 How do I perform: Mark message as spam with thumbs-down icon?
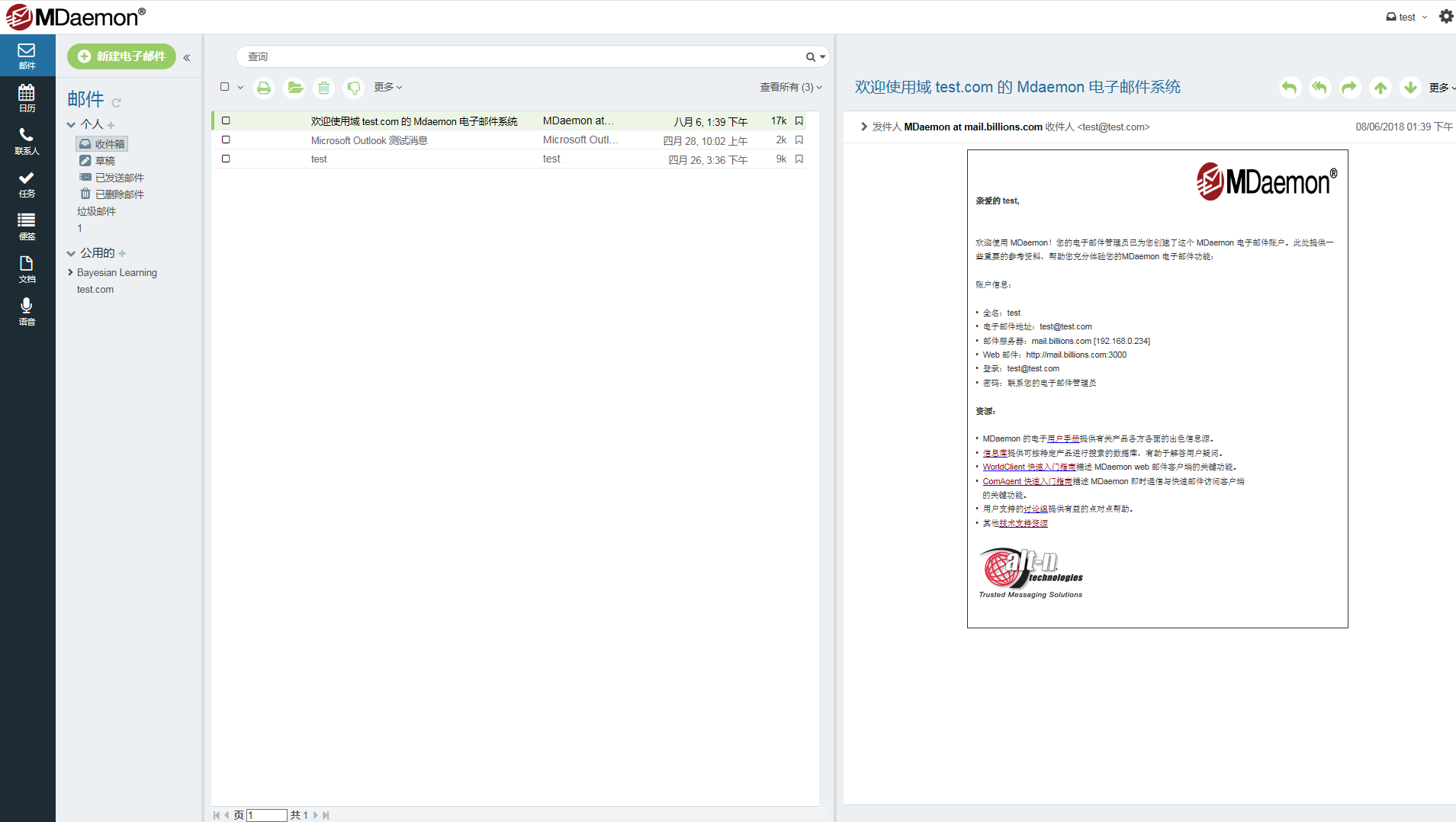(353, 88)
